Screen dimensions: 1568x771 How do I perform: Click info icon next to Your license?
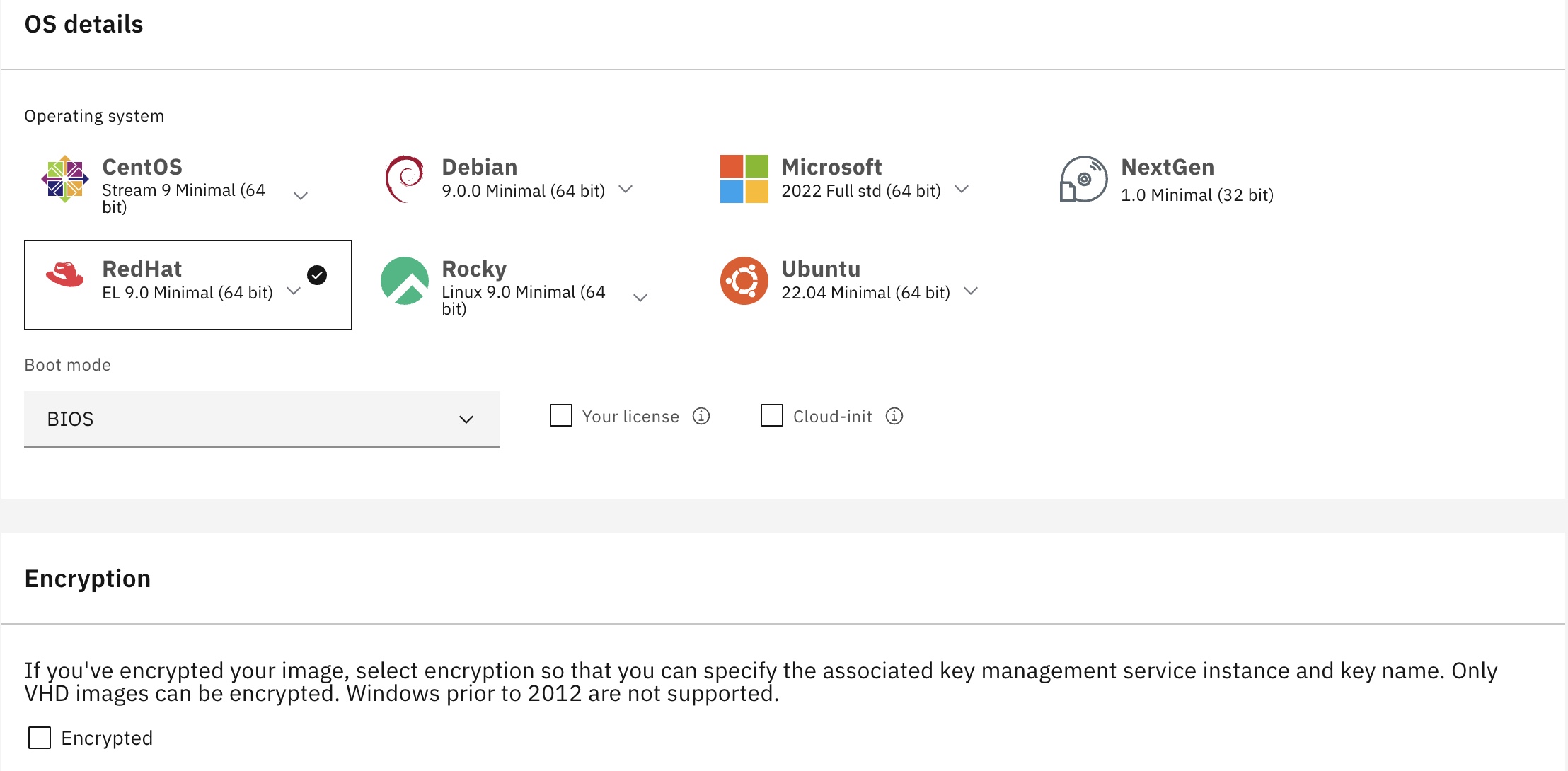pos(701,416)
